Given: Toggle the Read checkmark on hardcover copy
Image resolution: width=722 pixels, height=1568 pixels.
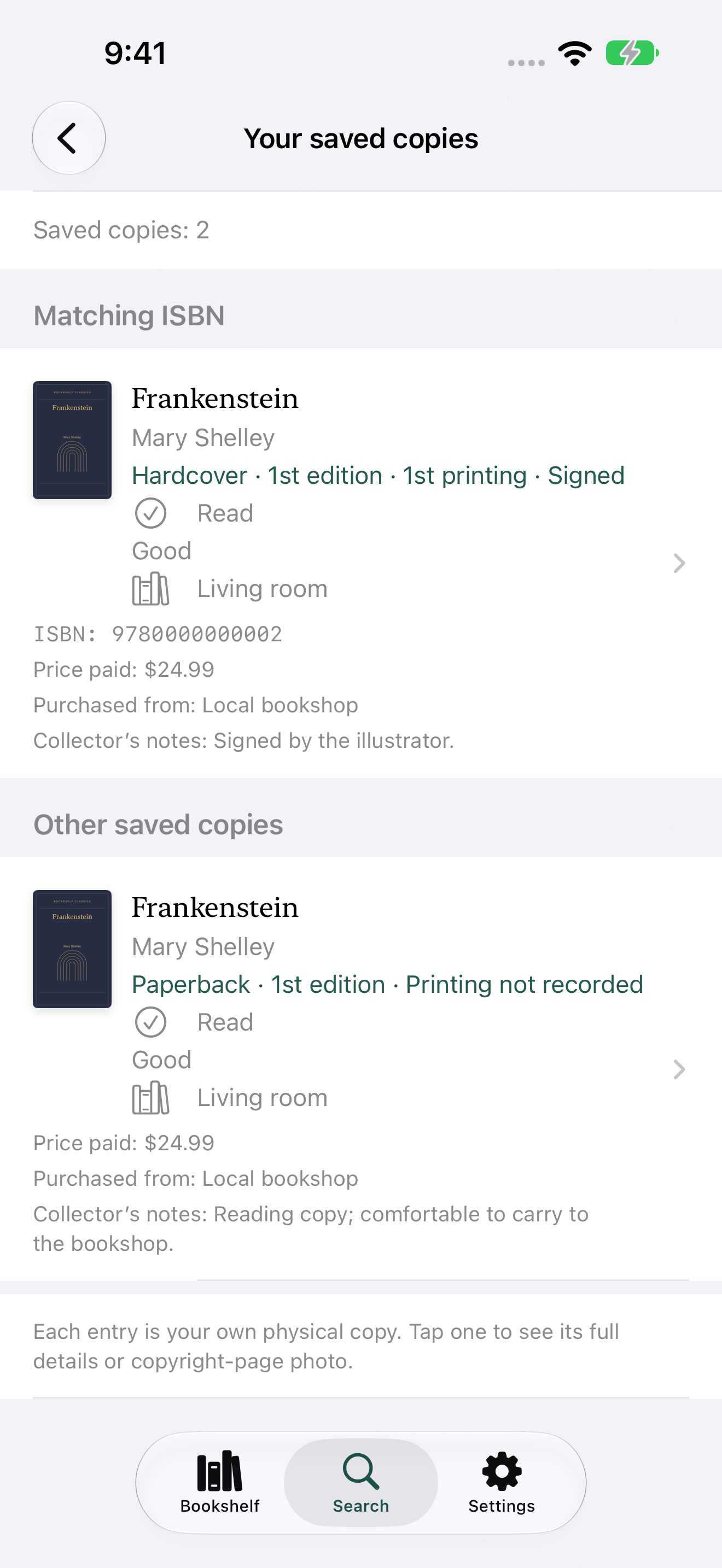Looking at the screenshot, I should (150, 513).
